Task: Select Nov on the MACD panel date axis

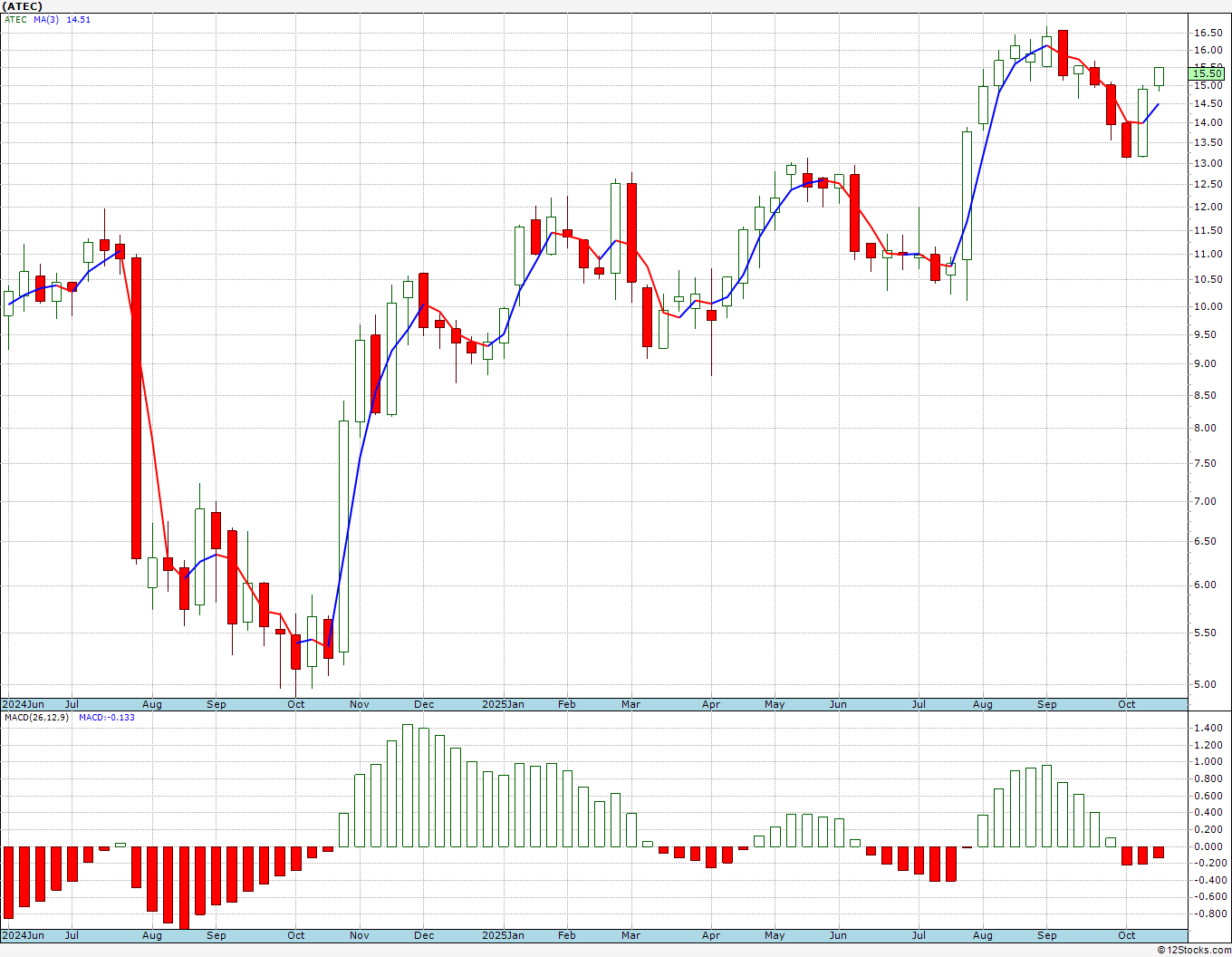Action: click(360, 935)
